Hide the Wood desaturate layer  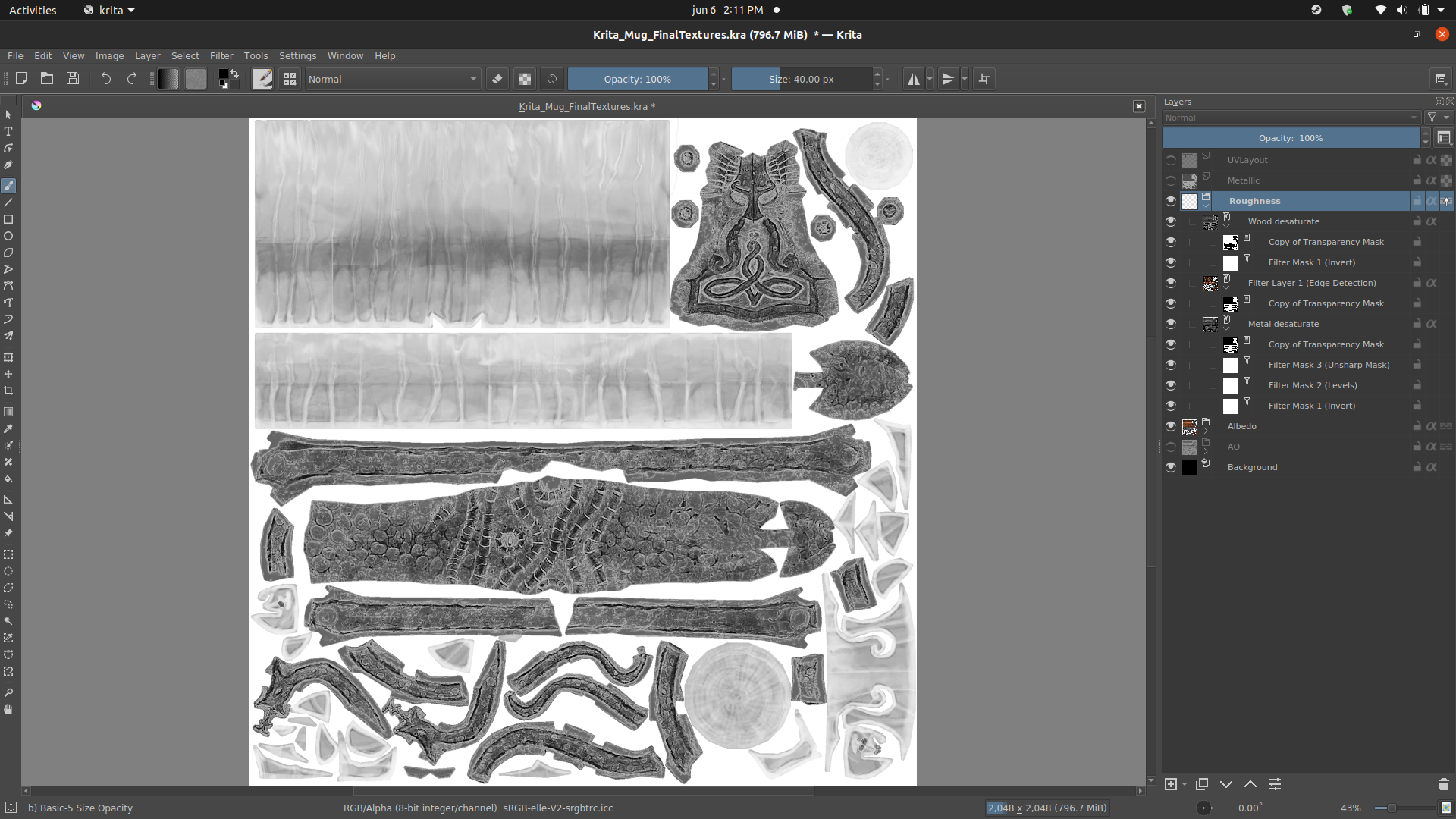[1170, 221]
